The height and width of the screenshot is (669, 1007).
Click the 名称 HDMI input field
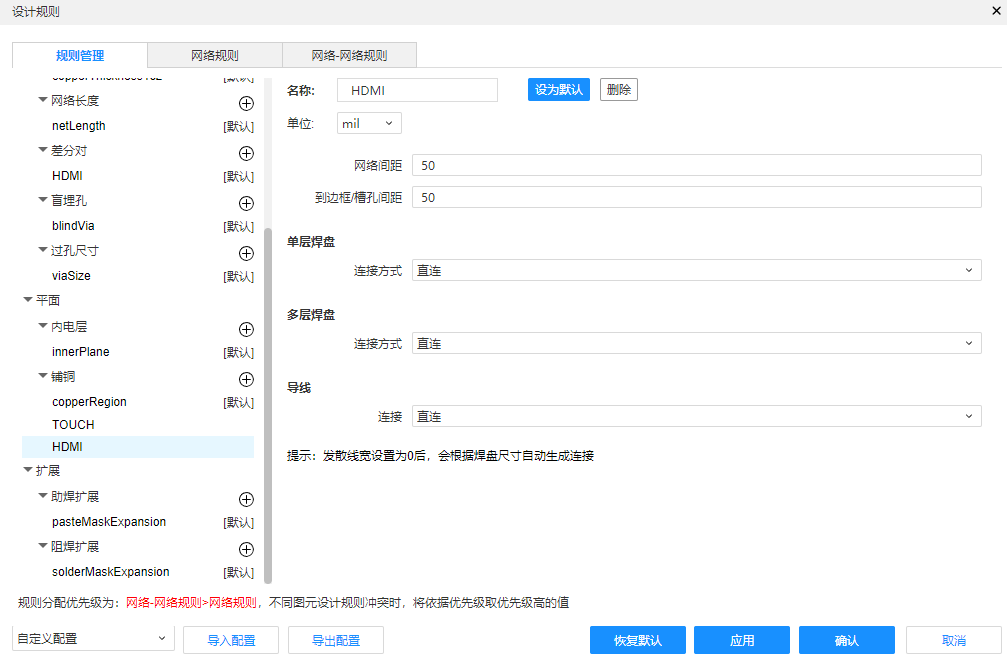tap(417, 91)
